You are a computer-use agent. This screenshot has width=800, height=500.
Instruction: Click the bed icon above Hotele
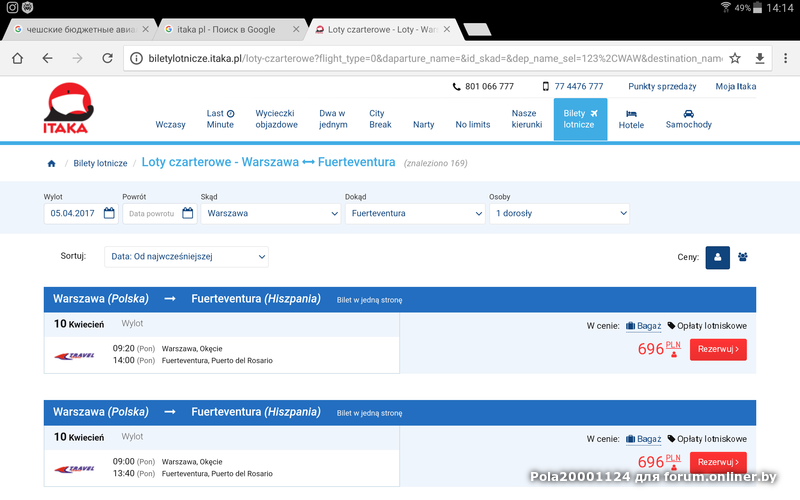[631, 114]
